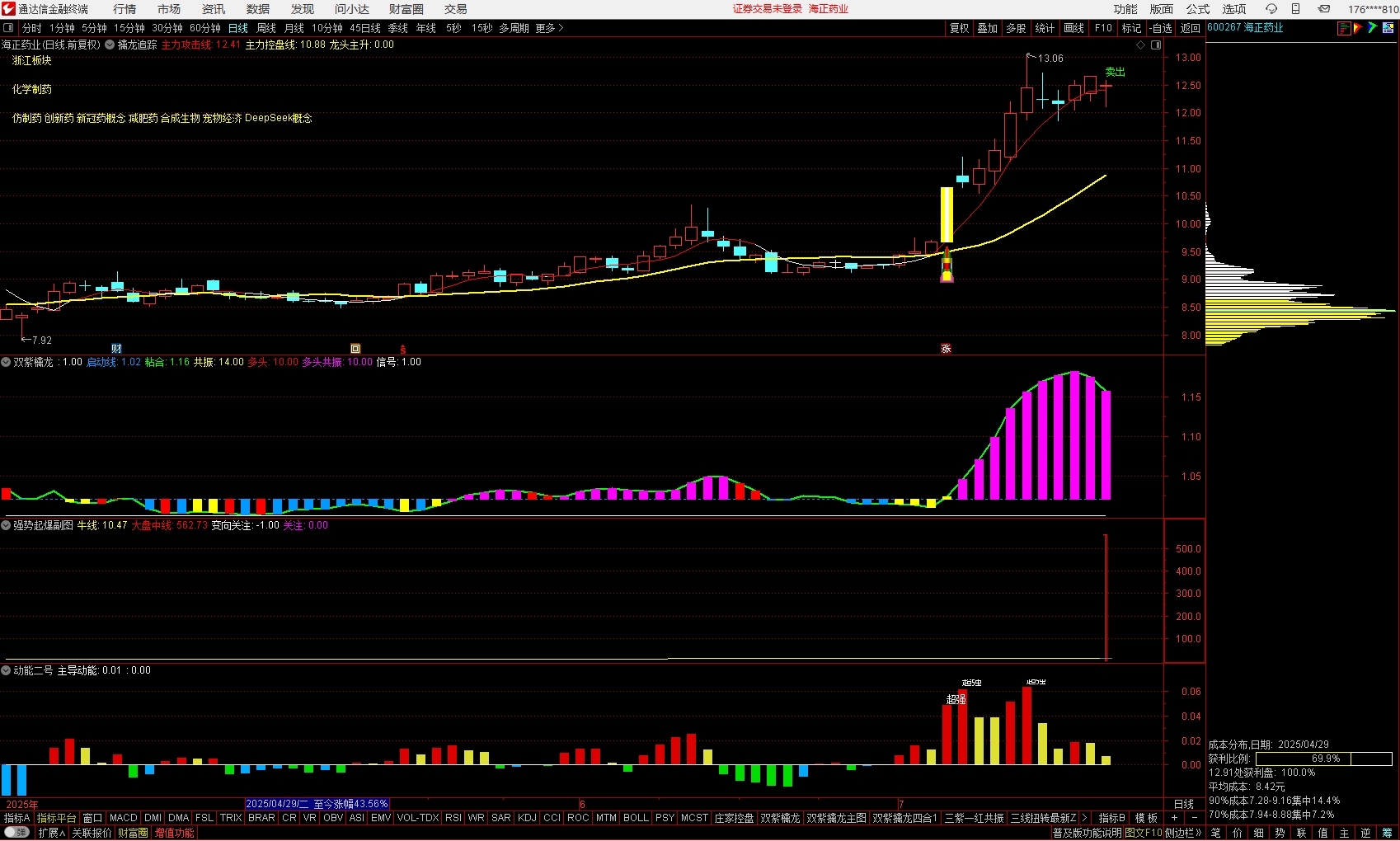Click the 筹 chip distribution icon
The height and width of the screenshot is (841, 1400).
[x=1387, y=833]
